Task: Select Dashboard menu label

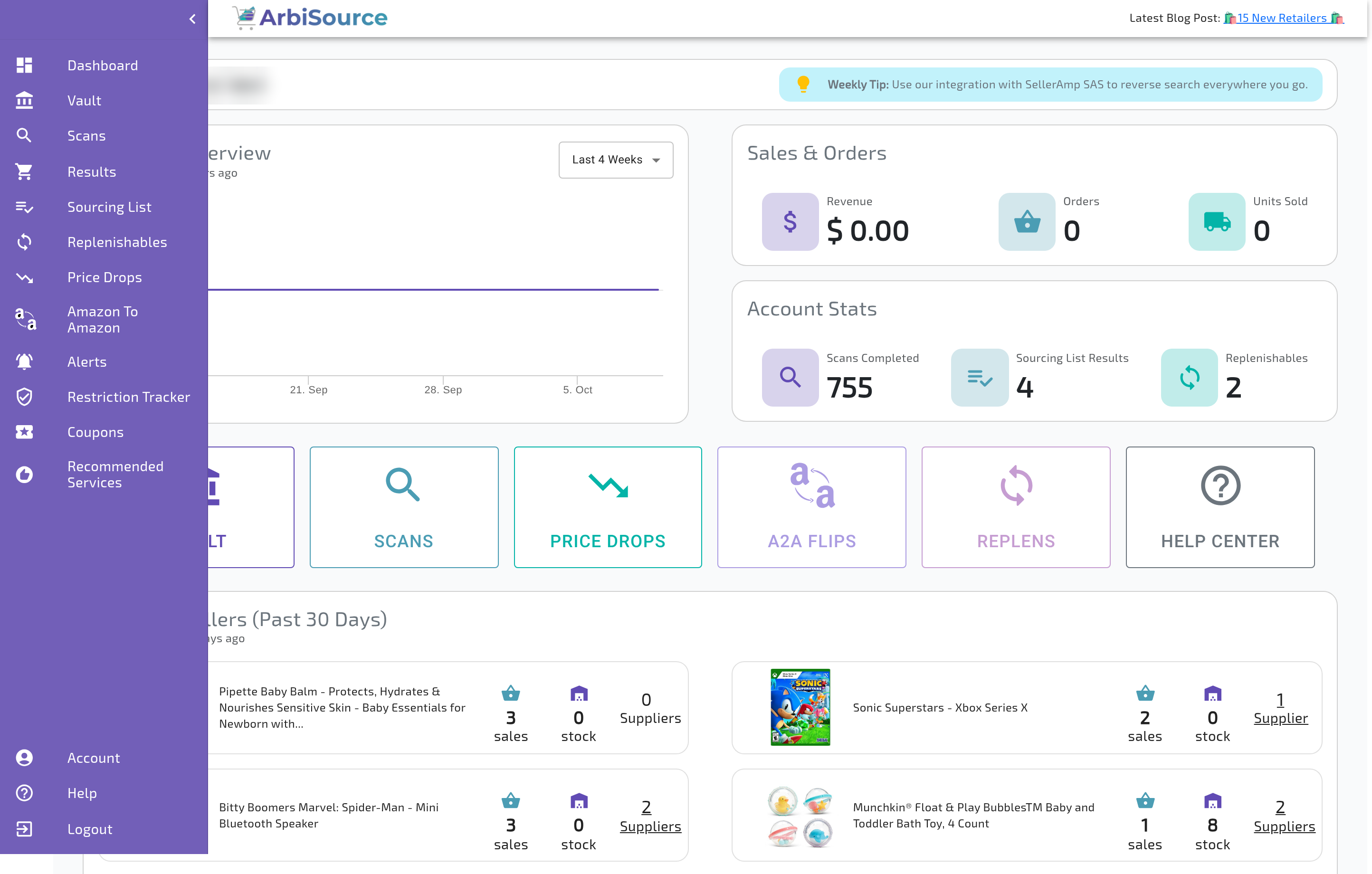Action: pos(103,66)
